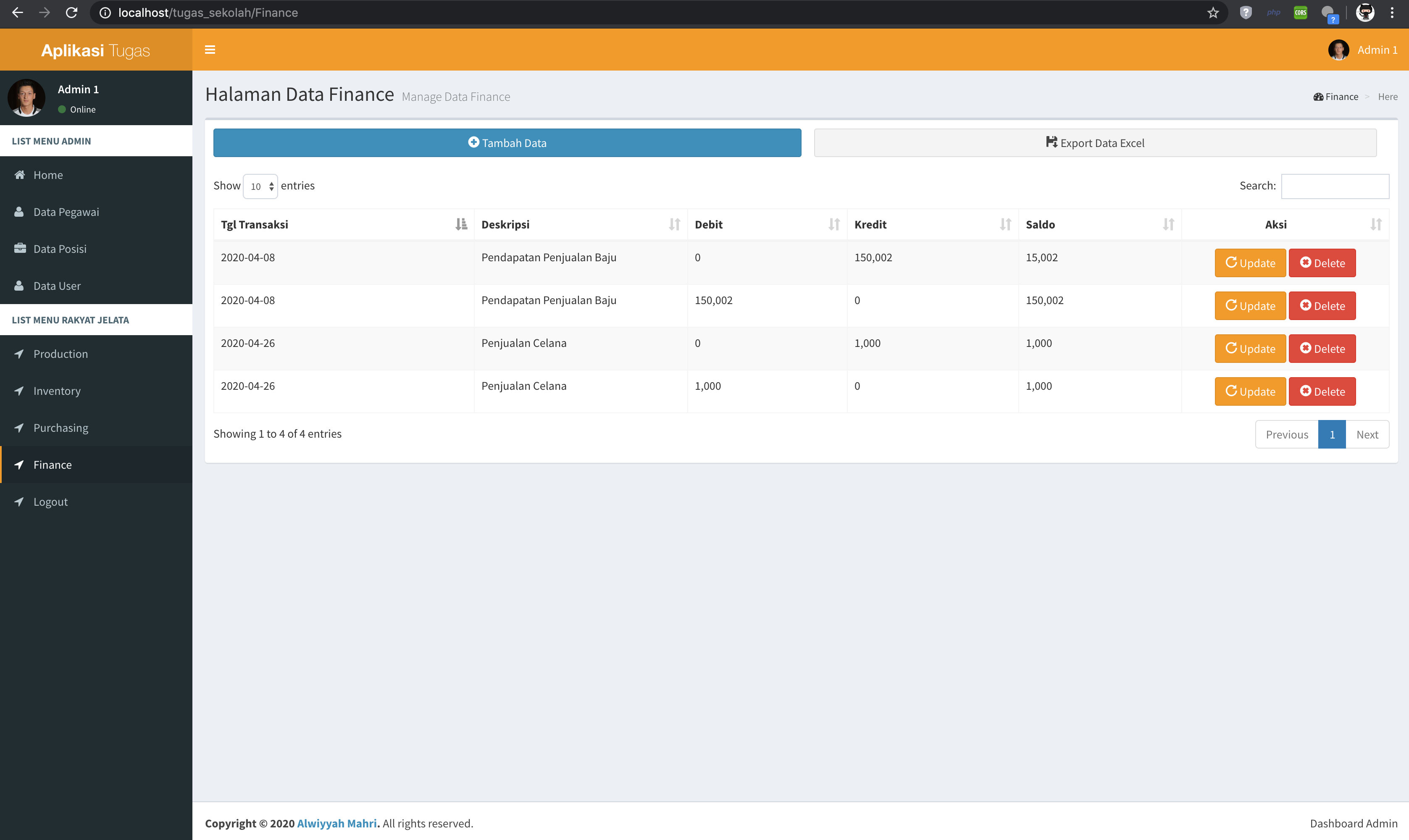
Task: Toggle the sidebar hamburger menu icon
Action: pos(210,50)
